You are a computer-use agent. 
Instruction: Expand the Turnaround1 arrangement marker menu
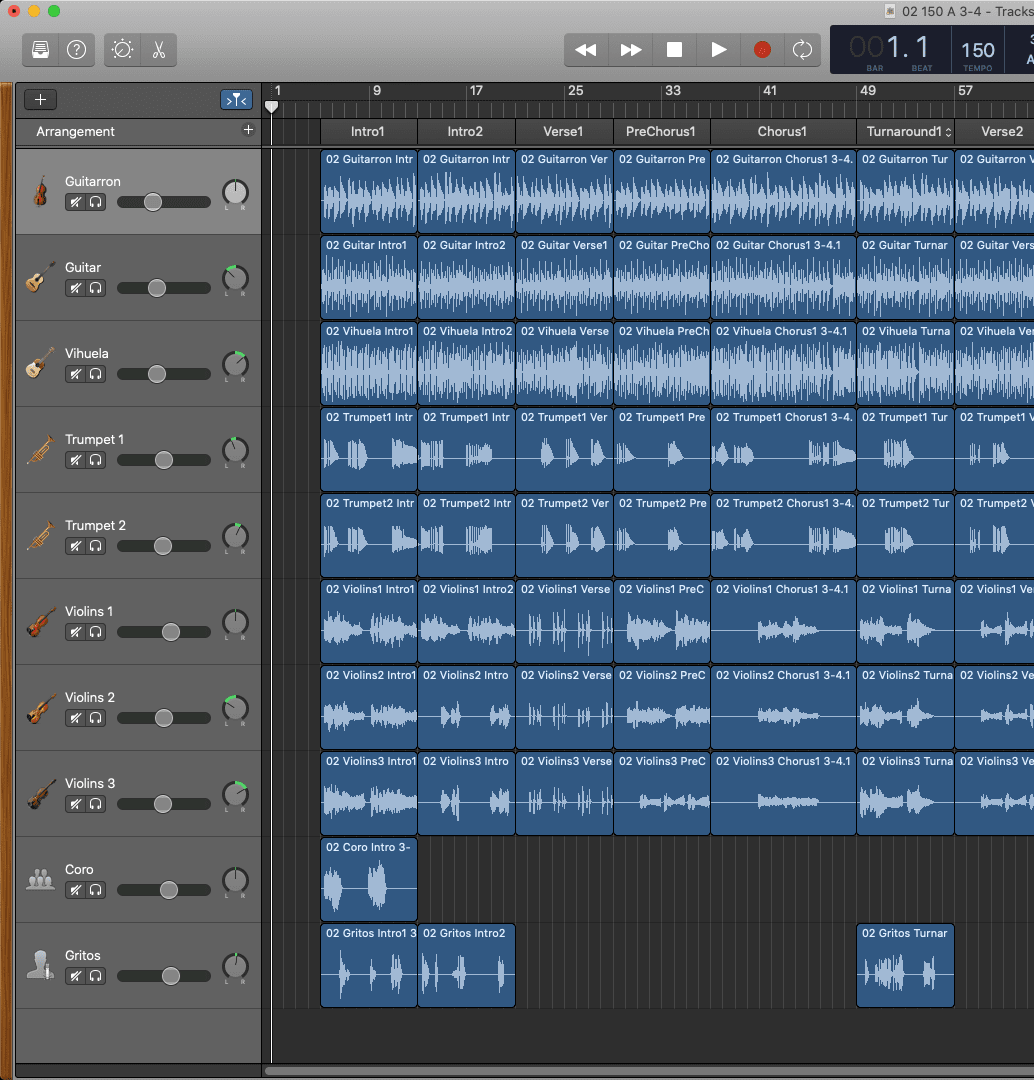pos(947,132)
